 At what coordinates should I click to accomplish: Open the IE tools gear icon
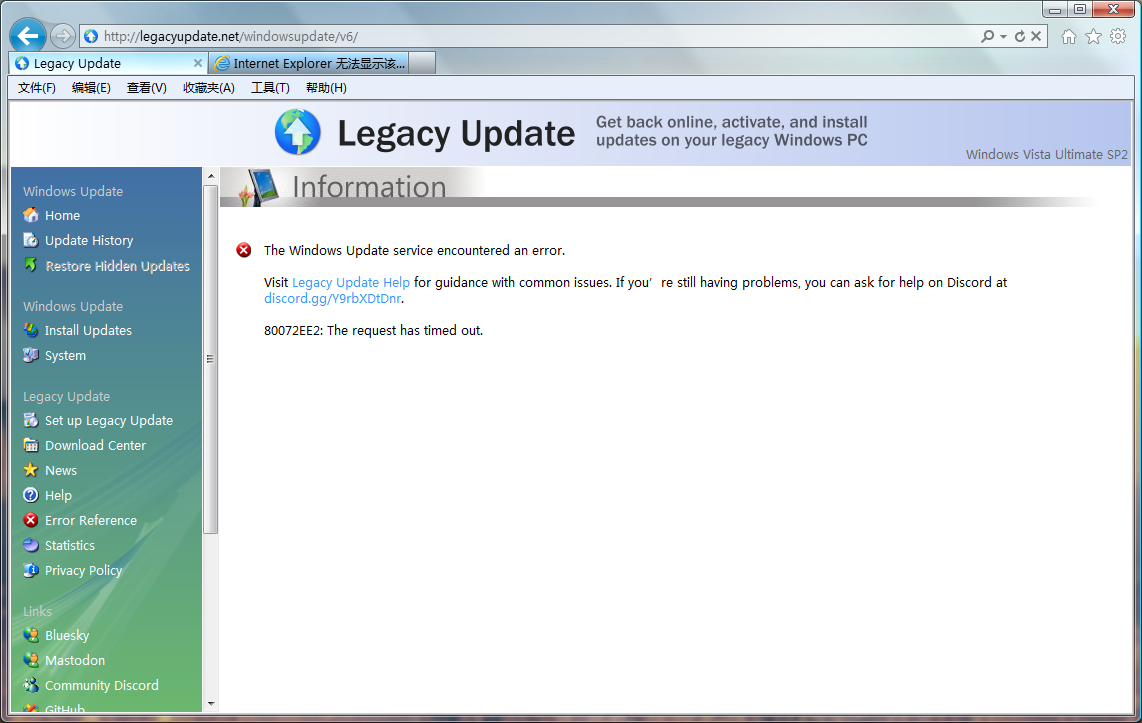[x=1118, y=36]
